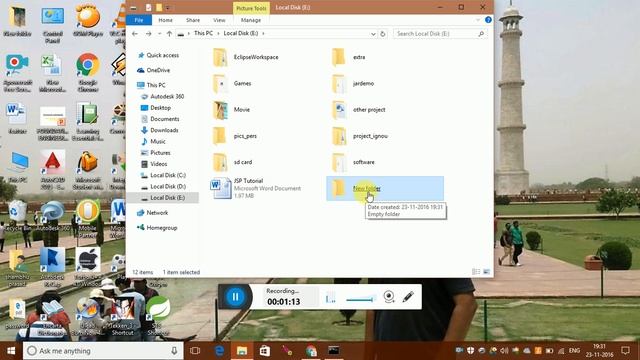This screenshot has width=640, height=360.
Task: Expand chevron after Local Disk (E:) breadcrumb
Action: pos(263,33)
